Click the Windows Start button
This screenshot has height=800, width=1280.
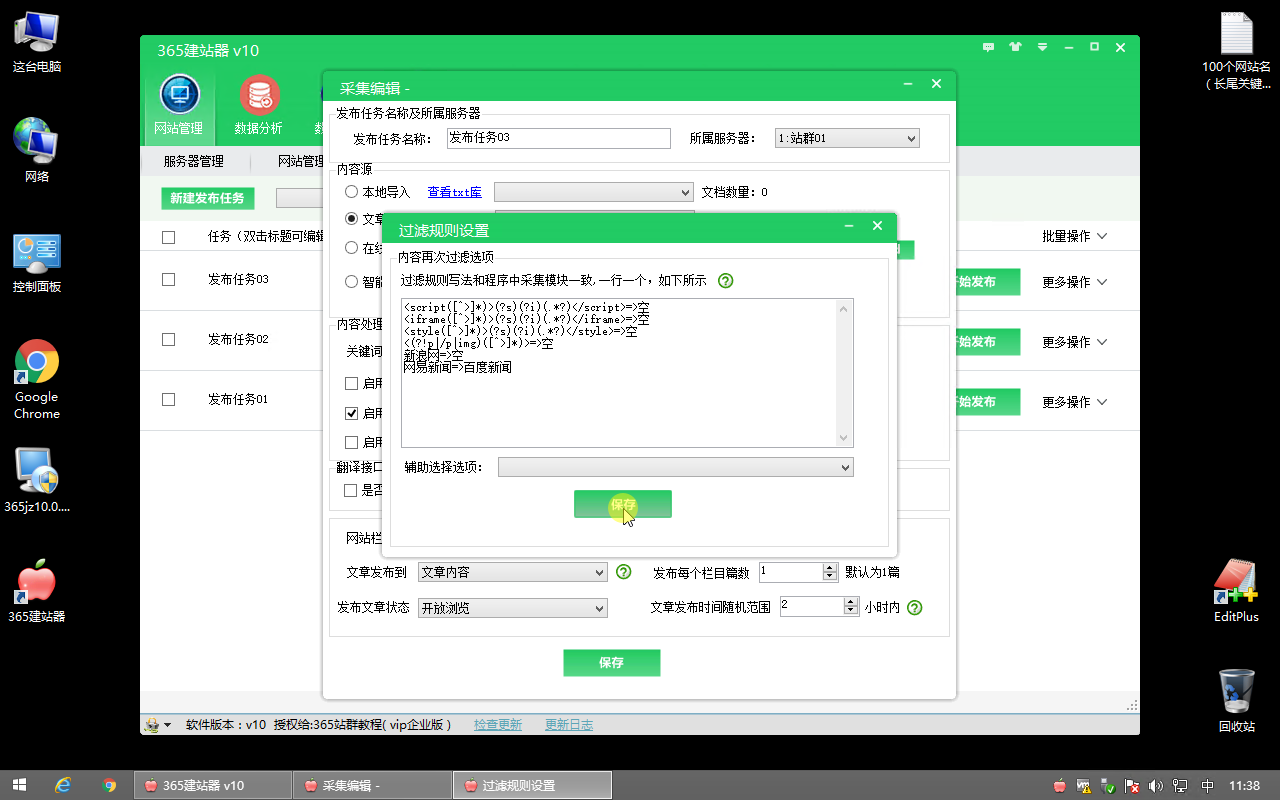tap(18, 785)
